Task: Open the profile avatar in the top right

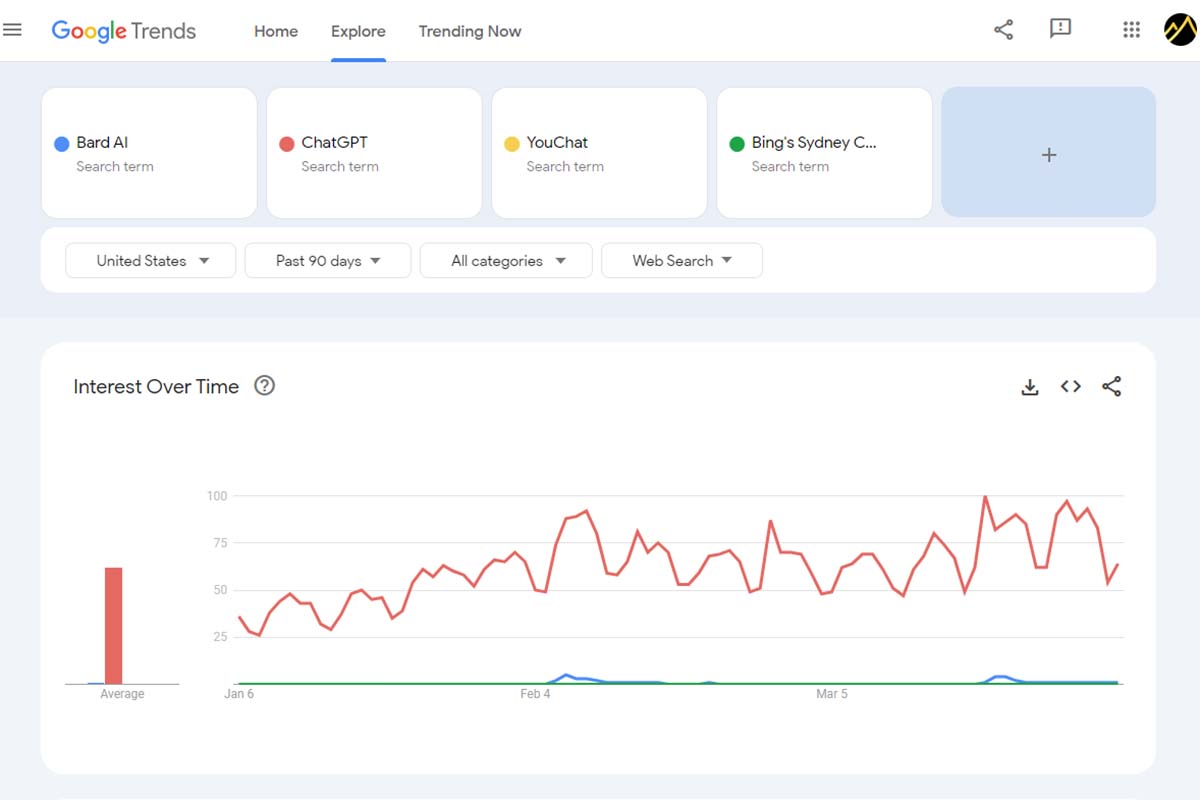Action: point(1178,30)
